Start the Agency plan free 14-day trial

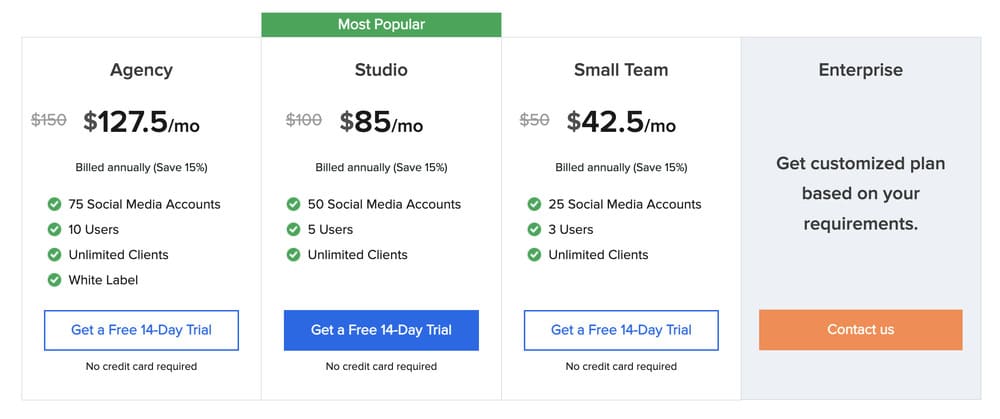[141, 330]
